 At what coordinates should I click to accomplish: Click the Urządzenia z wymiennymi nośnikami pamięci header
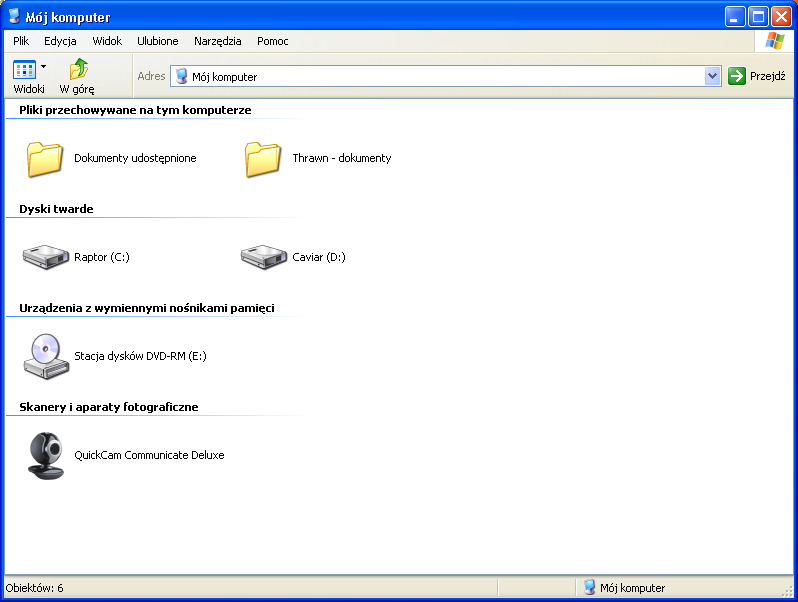(x=147, y=308)
